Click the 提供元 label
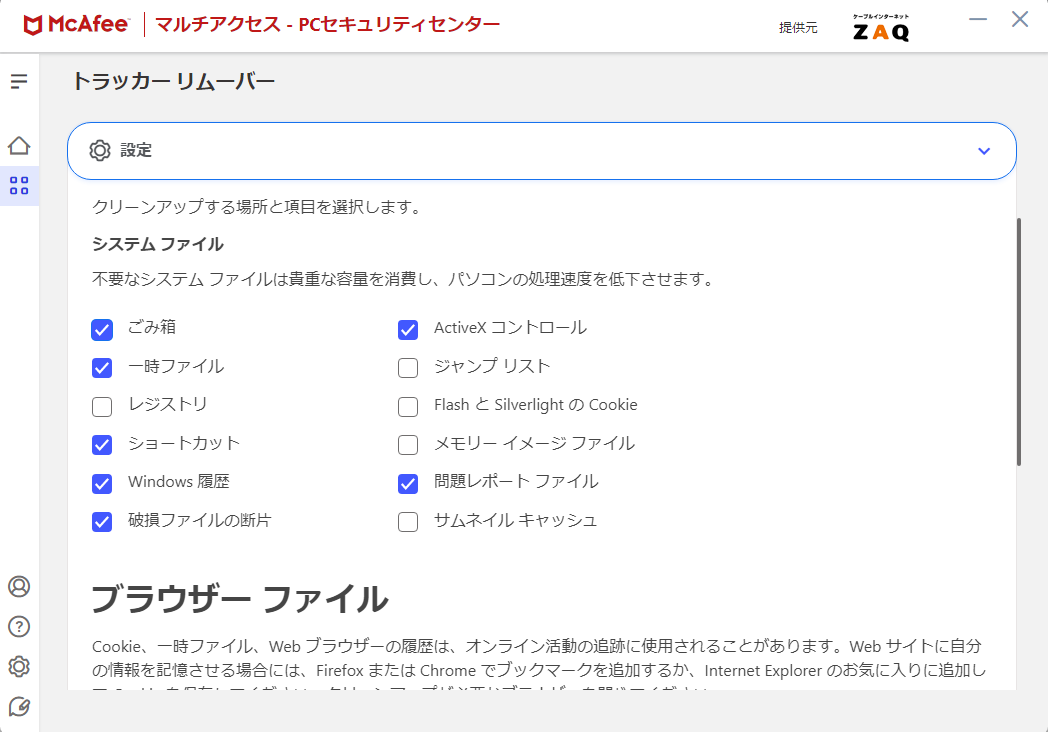 (x=798, y=28)
